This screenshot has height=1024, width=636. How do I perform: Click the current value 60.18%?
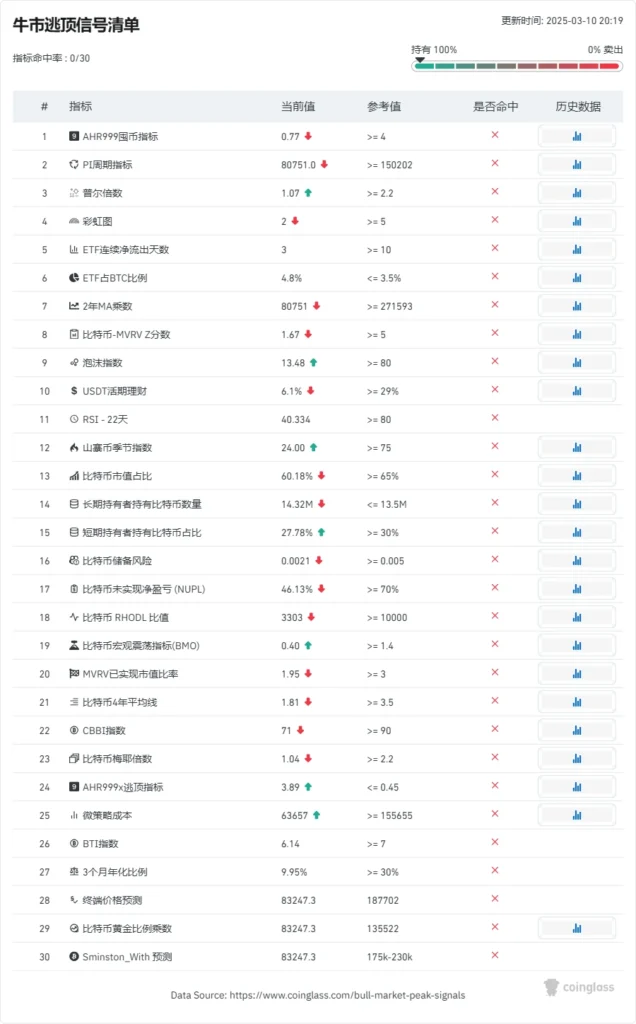pyautogui.click(x=297, y=476)
